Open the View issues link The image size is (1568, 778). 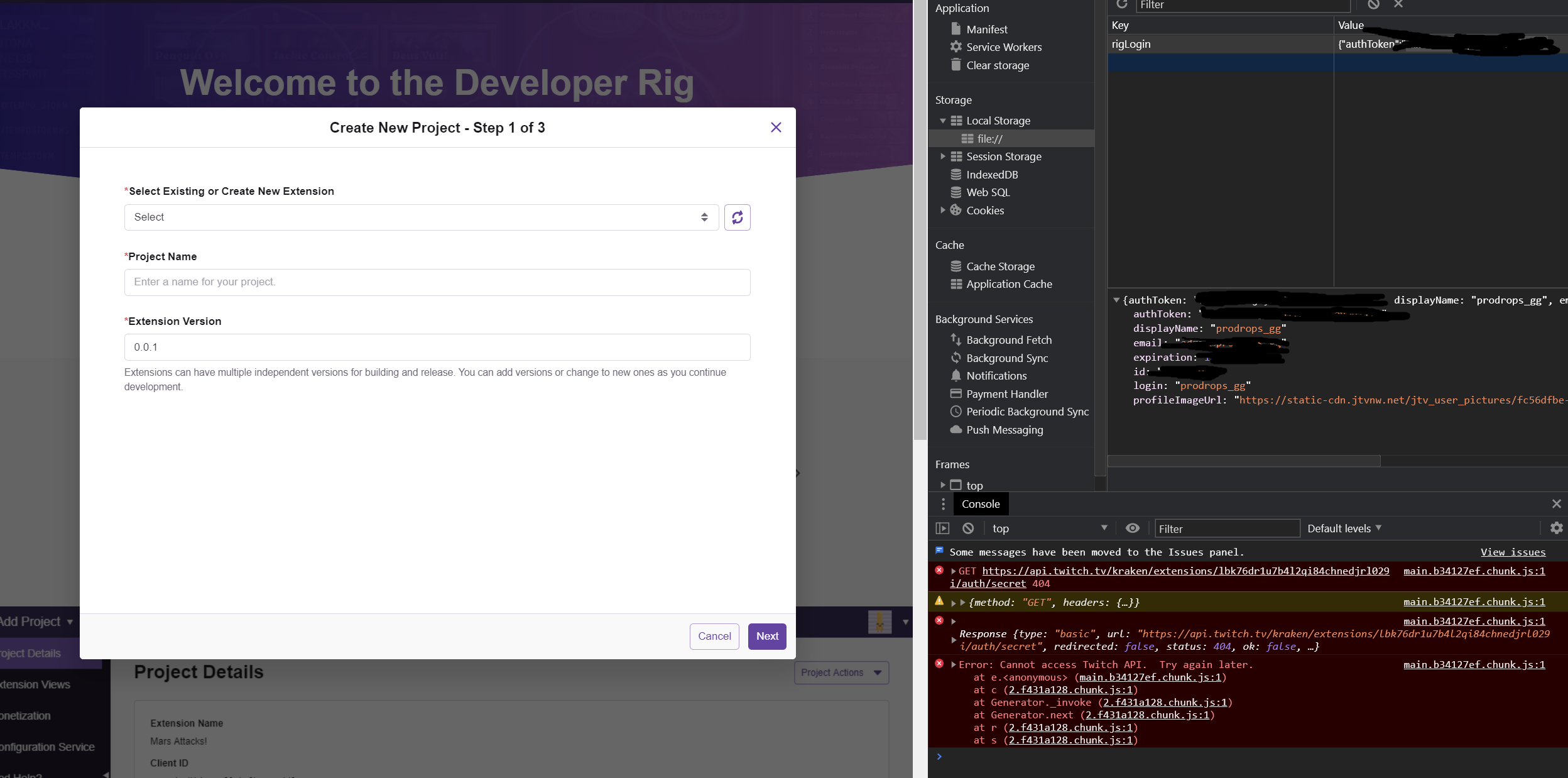pos(1513,552)
